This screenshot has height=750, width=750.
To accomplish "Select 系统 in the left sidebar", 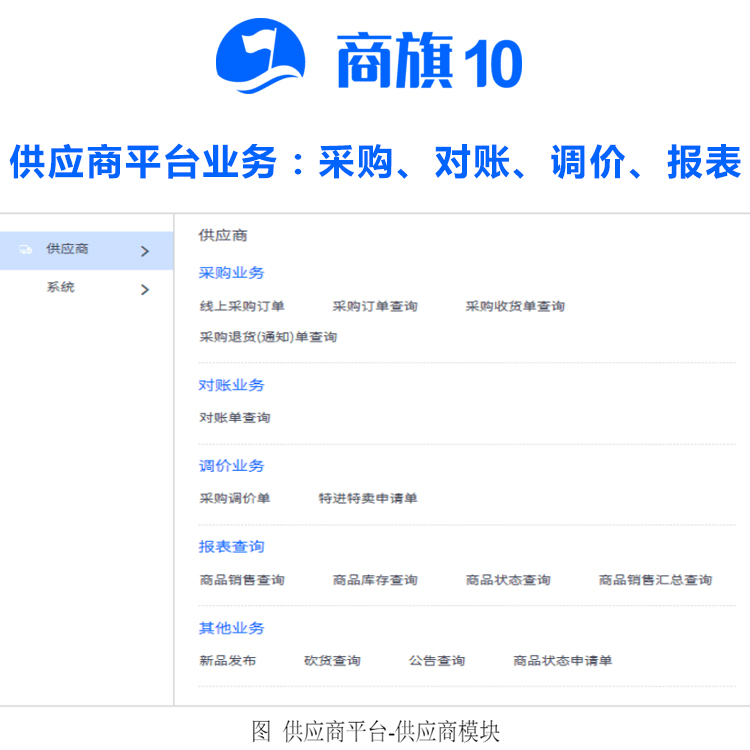I will pos(60,288).
